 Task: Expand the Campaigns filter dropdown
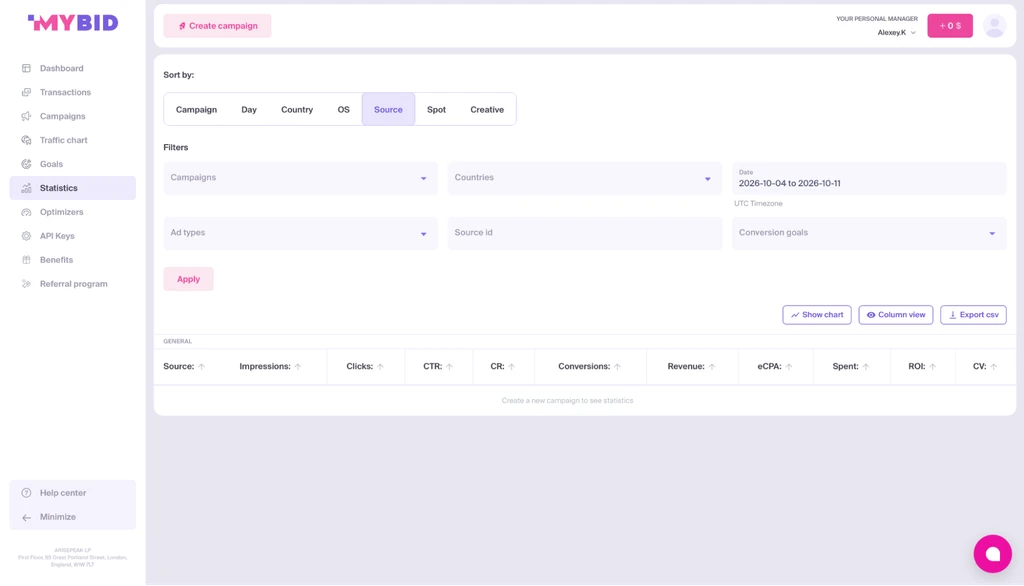[x=300, y=178]
